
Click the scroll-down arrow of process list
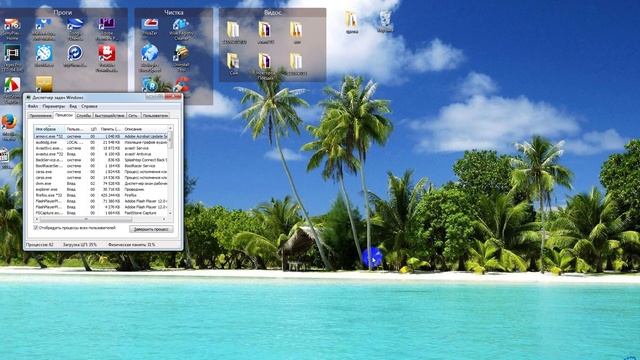pyautogui.click(x=171, y=213)
